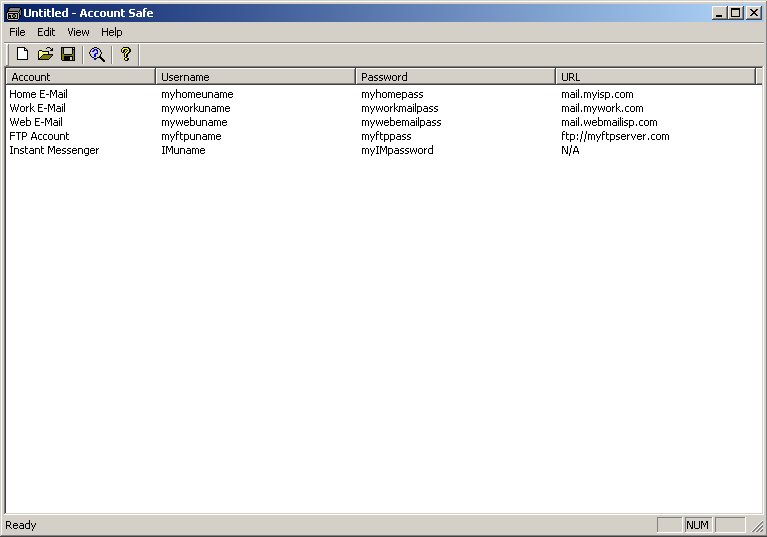Click URL mail.mywork.com
The image size is (767, 537).
[x=602, y=108]
